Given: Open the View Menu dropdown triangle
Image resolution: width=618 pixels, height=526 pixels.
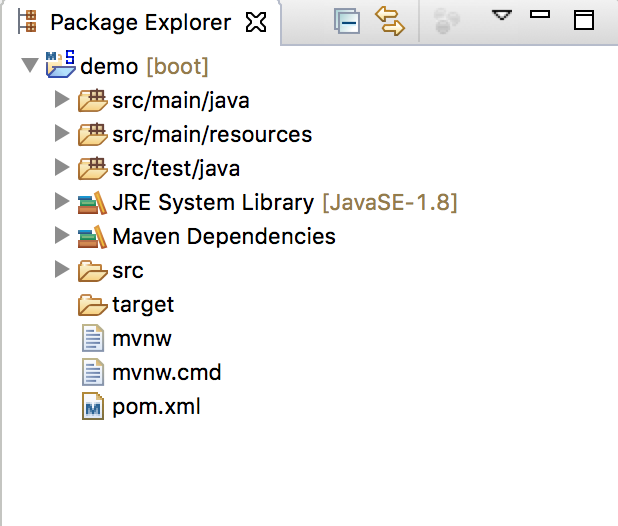Looking at the screenshot, I should 502,15.
